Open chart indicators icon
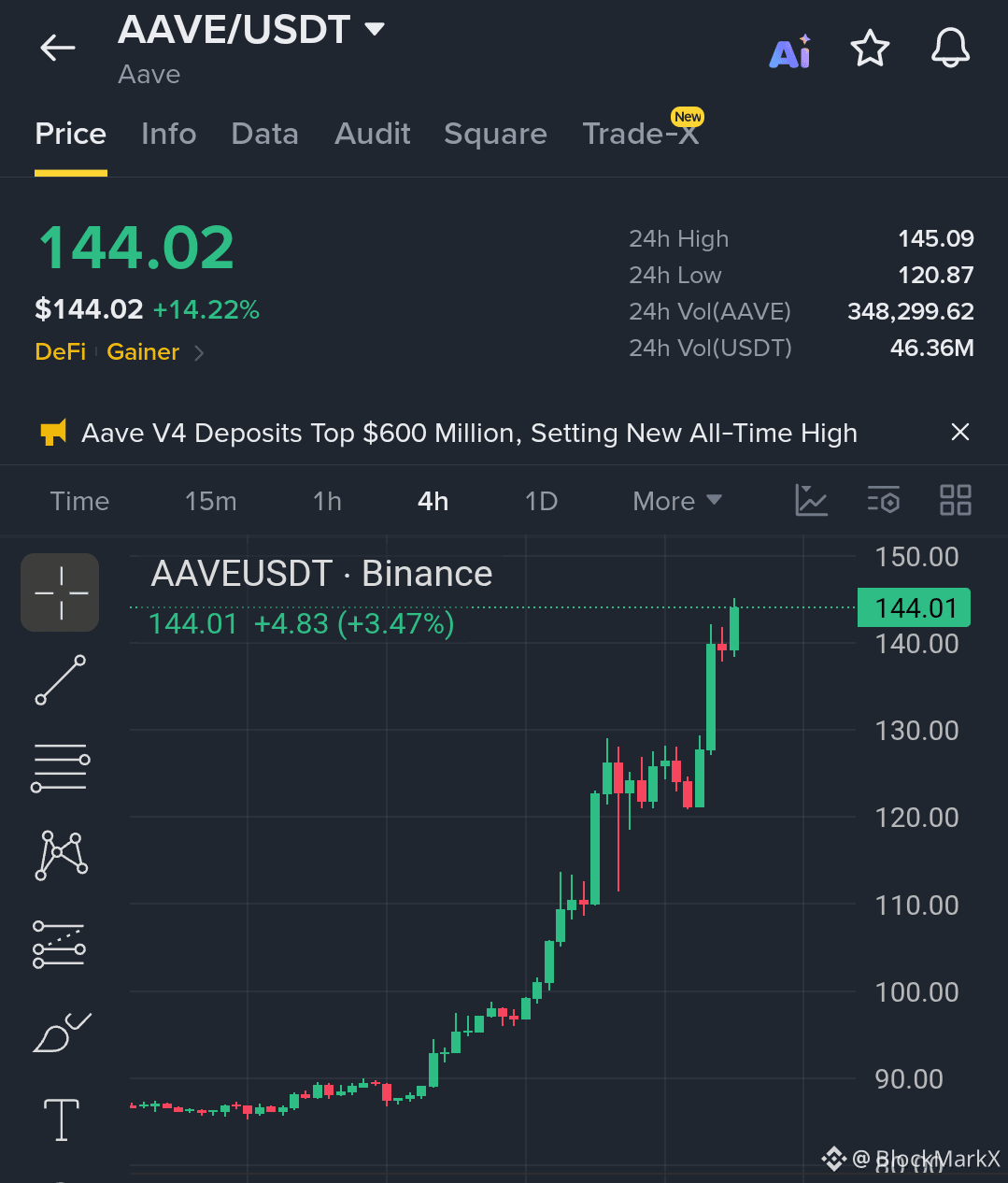Screen dimensions: 1008x1183 (x=811, y=500)
